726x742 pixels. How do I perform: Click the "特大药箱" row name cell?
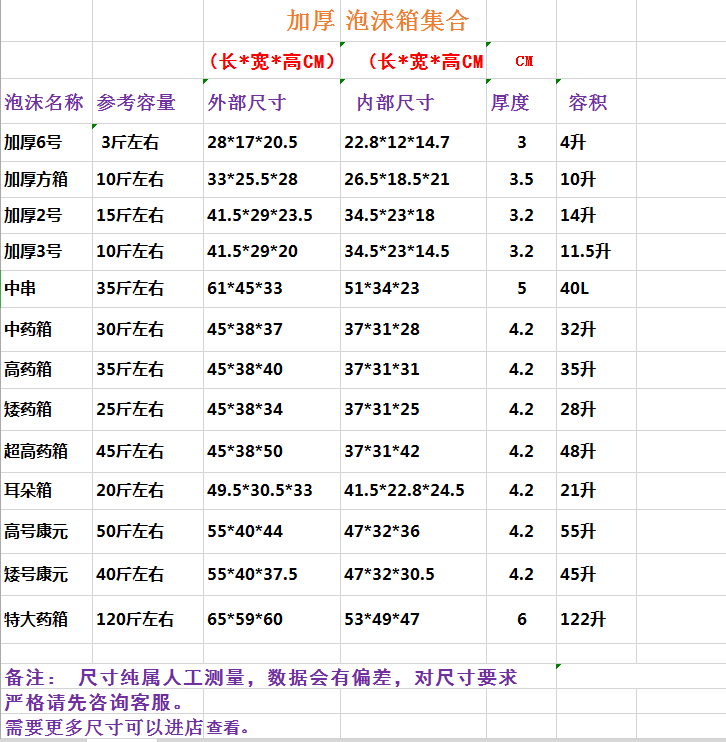point(37,619)
